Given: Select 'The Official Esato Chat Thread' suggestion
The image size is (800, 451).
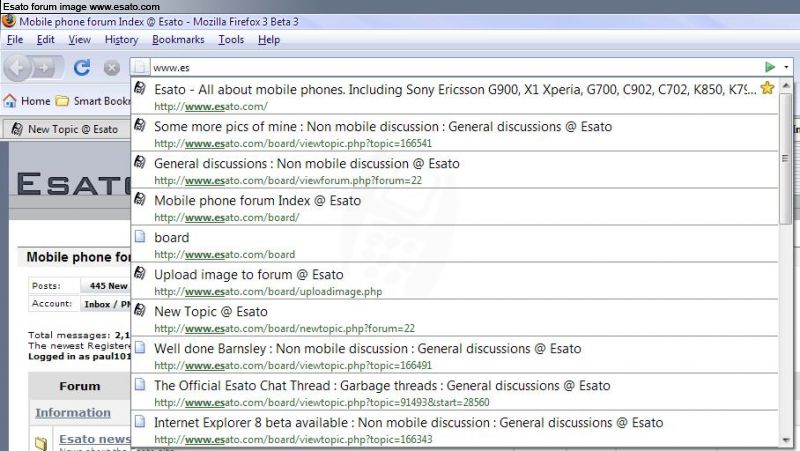Looking at the screenshot, I should [x=455, y=392].
